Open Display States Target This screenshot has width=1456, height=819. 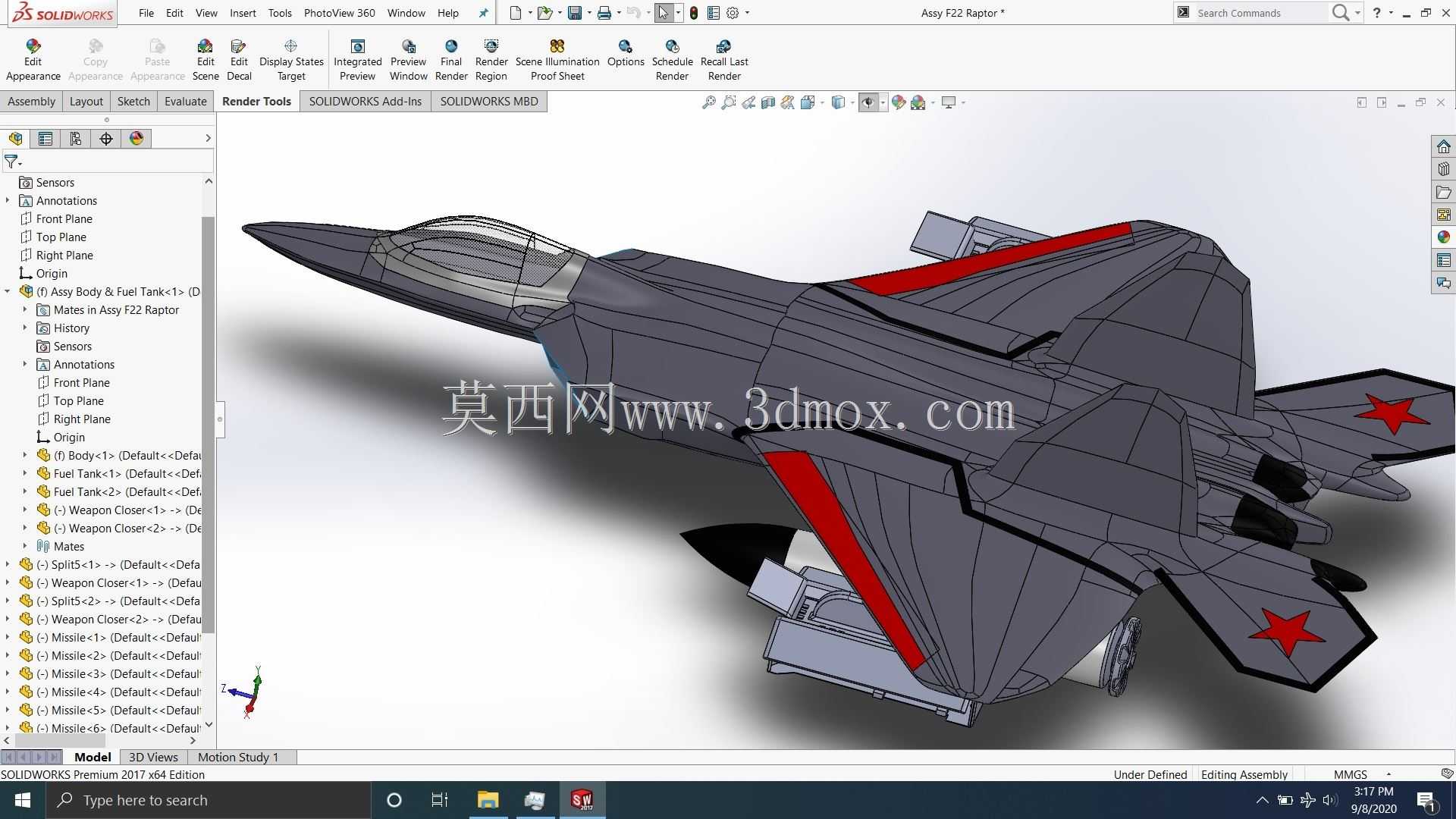coord(291,60)
